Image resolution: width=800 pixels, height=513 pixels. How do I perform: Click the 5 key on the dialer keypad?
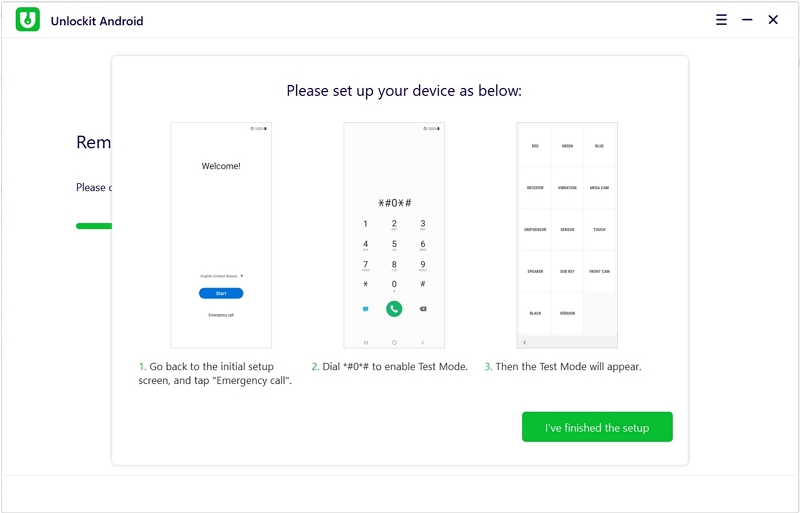(x=394, y=245)
